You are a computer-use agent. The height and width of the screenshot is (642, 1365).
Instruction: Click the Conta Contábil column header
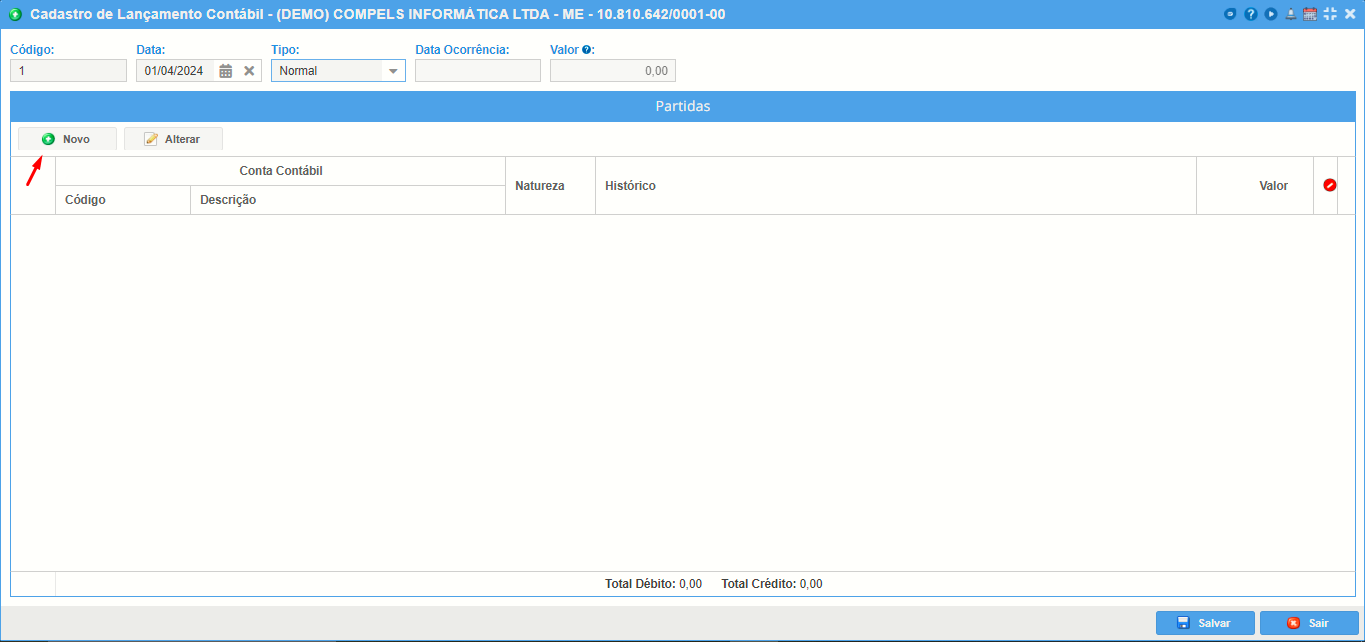coord(281,171)
